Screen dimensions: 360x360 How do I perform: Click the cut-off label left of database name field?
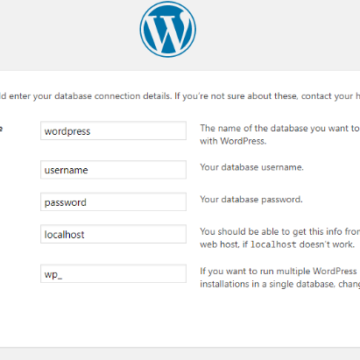1,129
